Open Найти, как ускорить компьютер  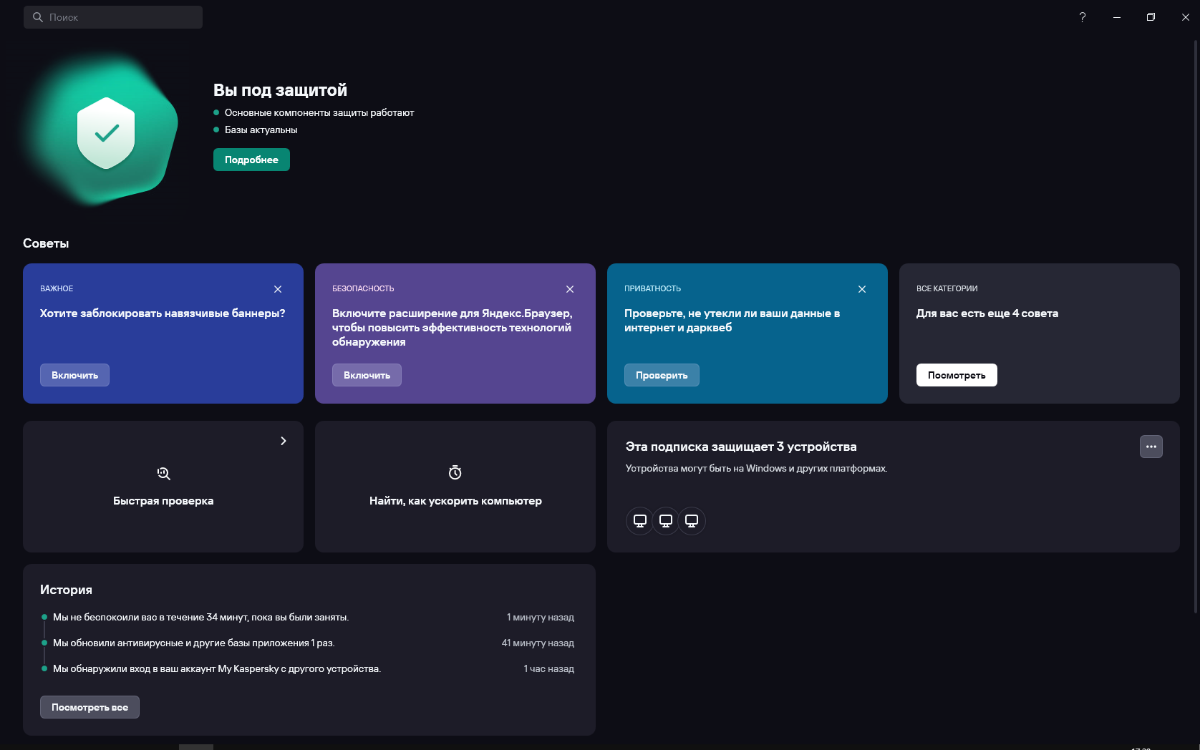pos(455,487)
